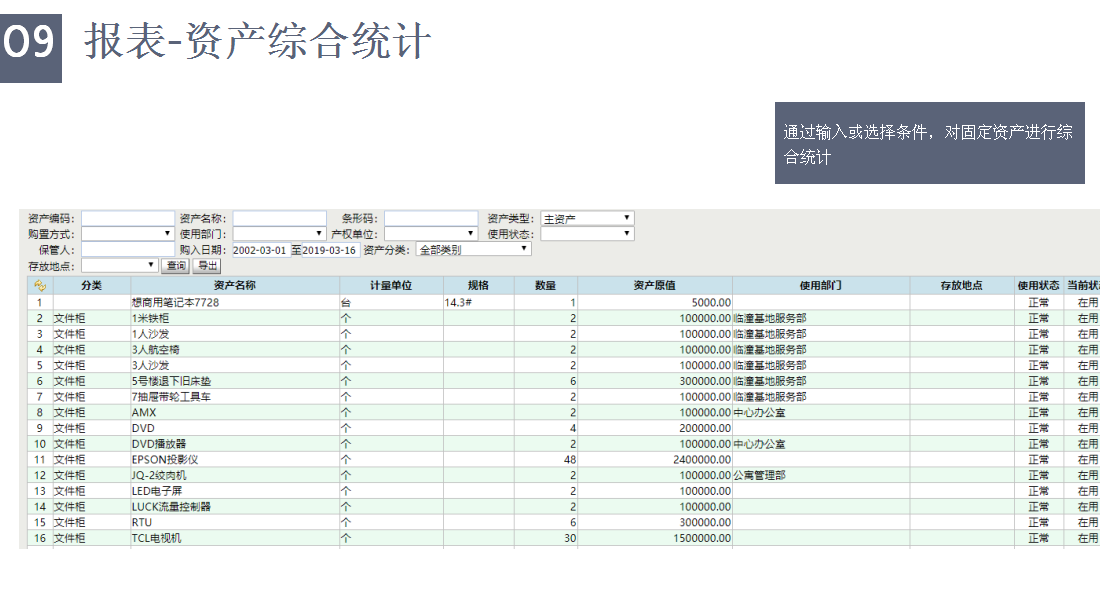Click the 购入日期 start date 2002-03-01
Viewport: 1100px width, 590px height.
click(260, 250)
